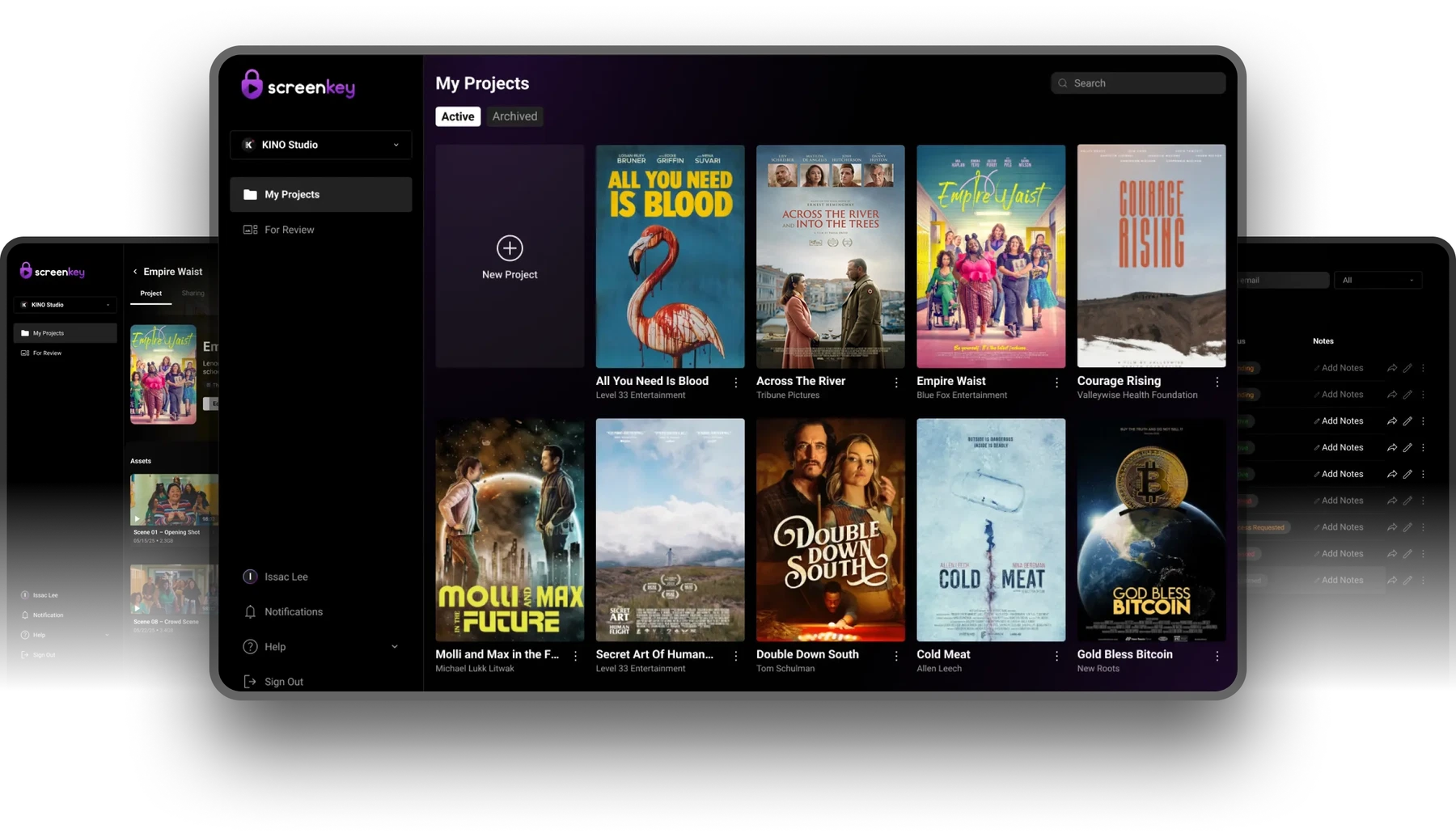Click the New Roots label

[1098, 669]
